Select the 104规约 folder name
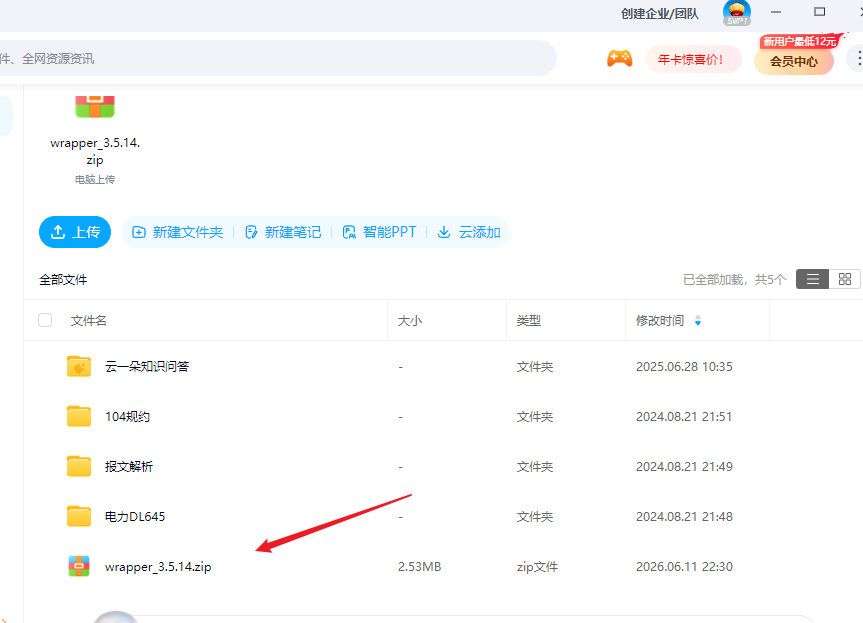The height and width of the screenshot is (623, 863). [x=127, y=417]
